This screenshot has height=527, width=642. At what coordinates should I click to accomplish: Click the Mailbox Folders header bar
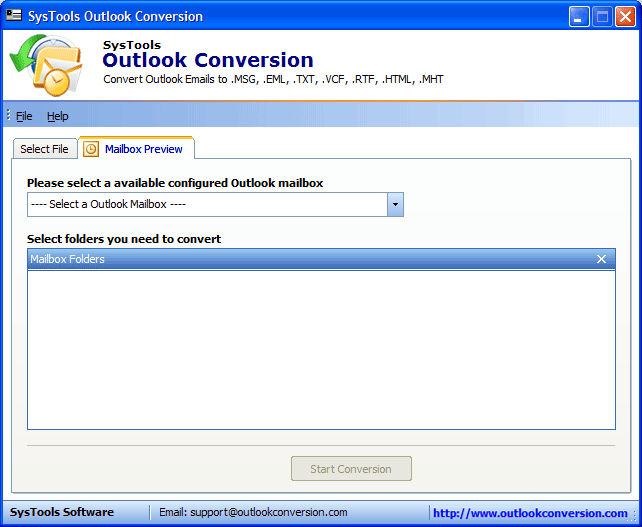click(x=321, y=259)
